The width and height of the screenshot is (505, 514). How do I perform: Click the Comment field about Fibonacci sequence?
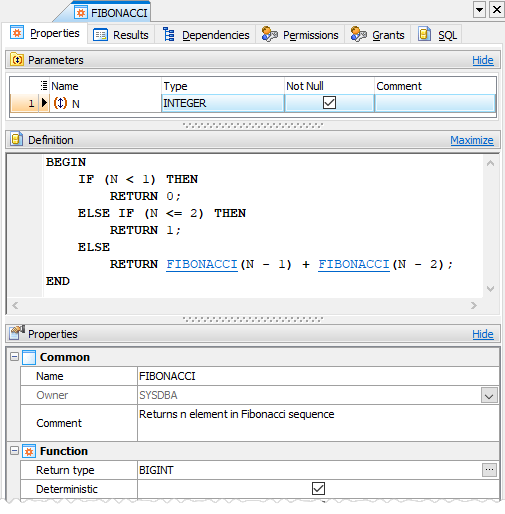coord(318,423)
